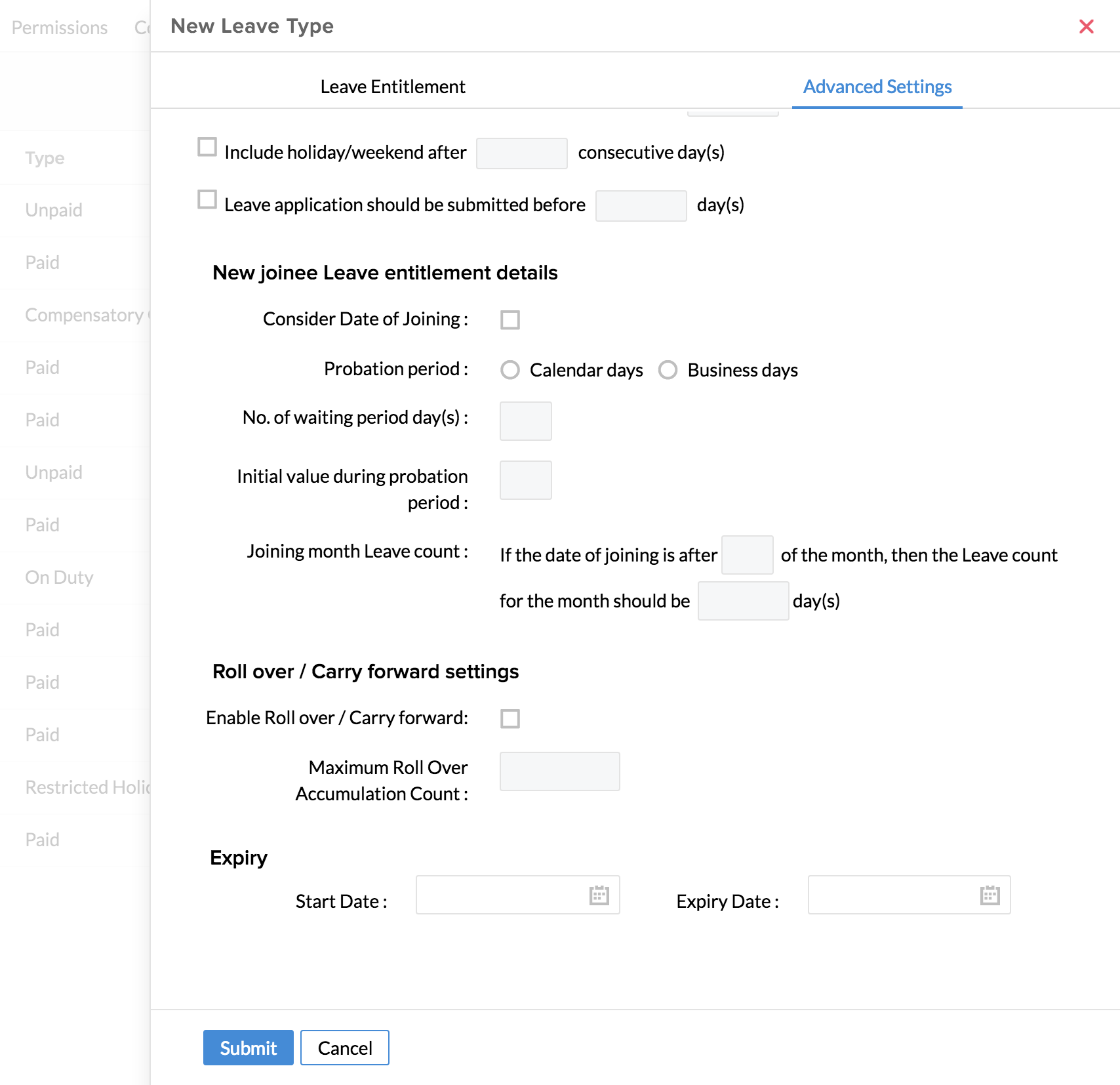Image resolution: width=1120 pixels, height=1085 pixels.
Task: Open the Advanced Settings tab
Action: [x=877, y=87]
